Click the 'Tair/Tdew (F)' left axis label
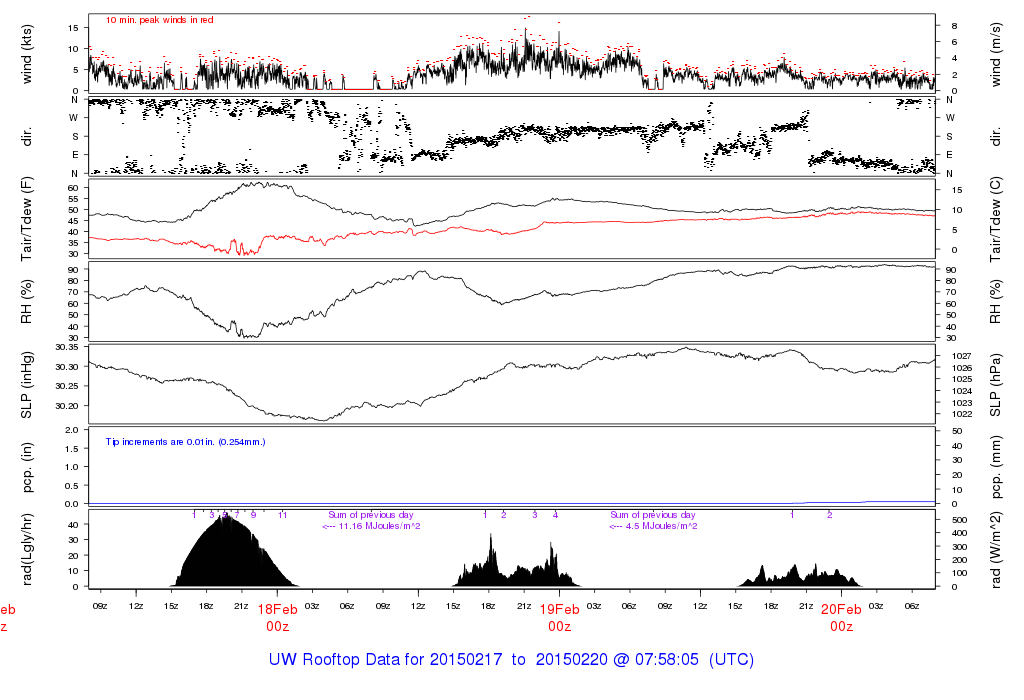The height and width of the screenshot is (700, 1024). tap(27, 219)
